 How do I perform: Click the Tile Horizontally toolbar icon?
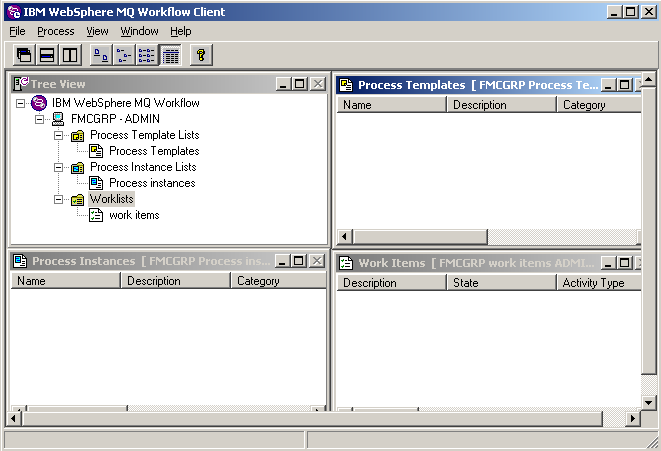click(x=47, y=55)
